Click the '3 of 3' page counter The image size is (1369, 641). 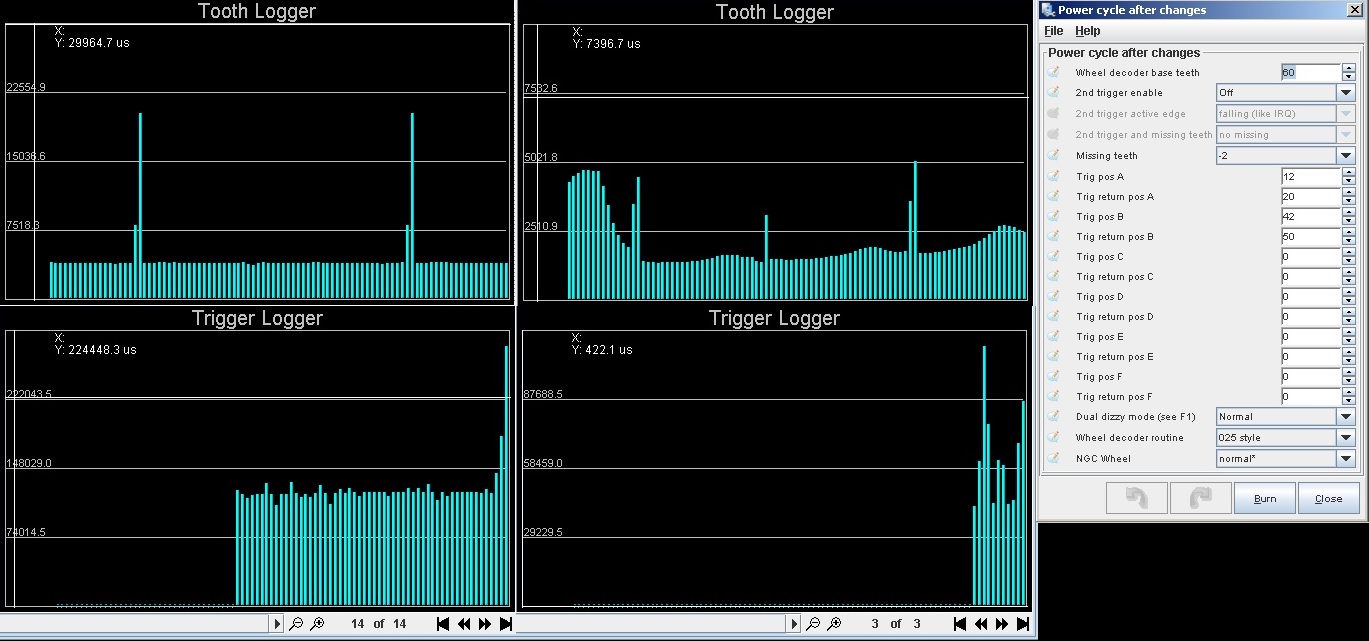click(x=896, y=624)
